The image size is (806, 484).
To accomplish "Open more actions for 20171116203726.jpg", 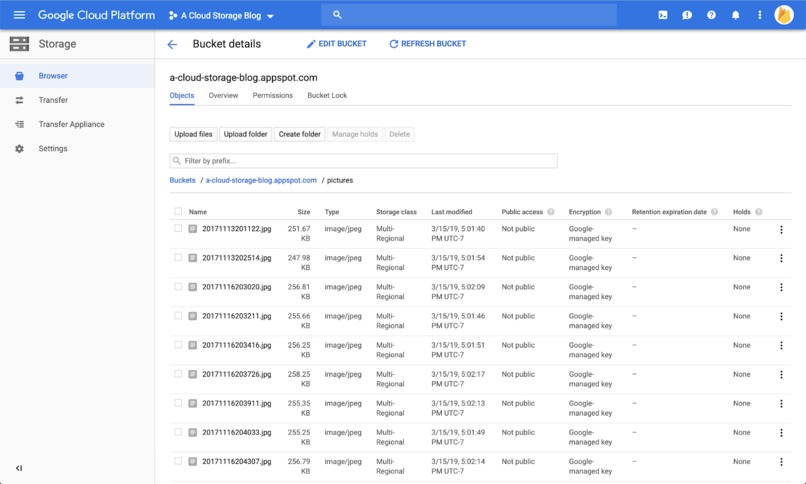I will [781, 375].
